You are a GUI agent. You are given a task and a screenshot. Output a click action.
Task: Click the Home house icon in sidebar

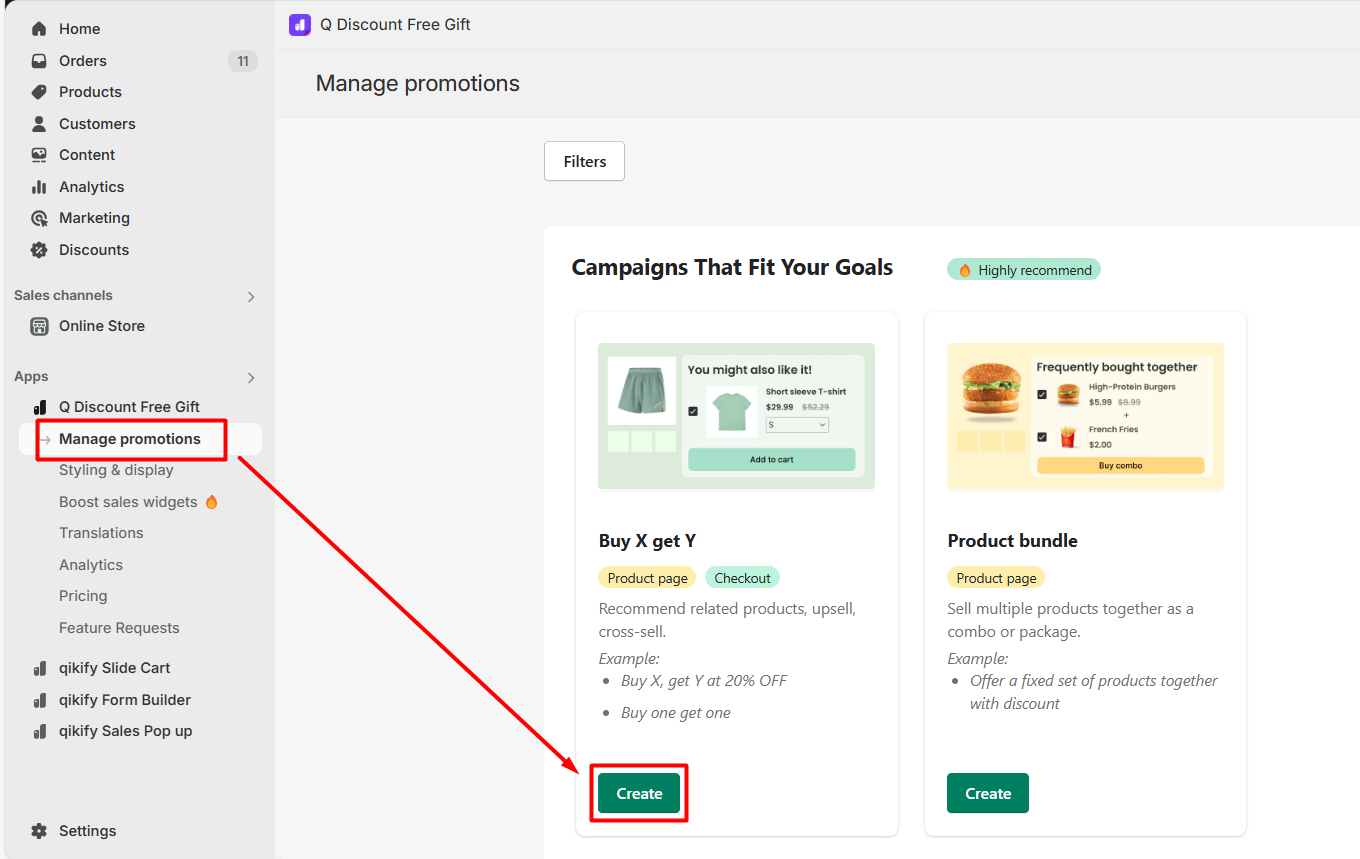point(39,29)
